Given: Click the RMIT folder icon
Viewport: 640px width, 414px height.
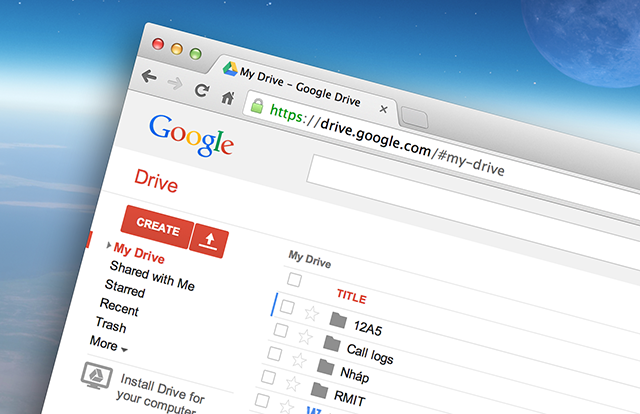Looking at the screenshot, I should click(x=319, y=390).
